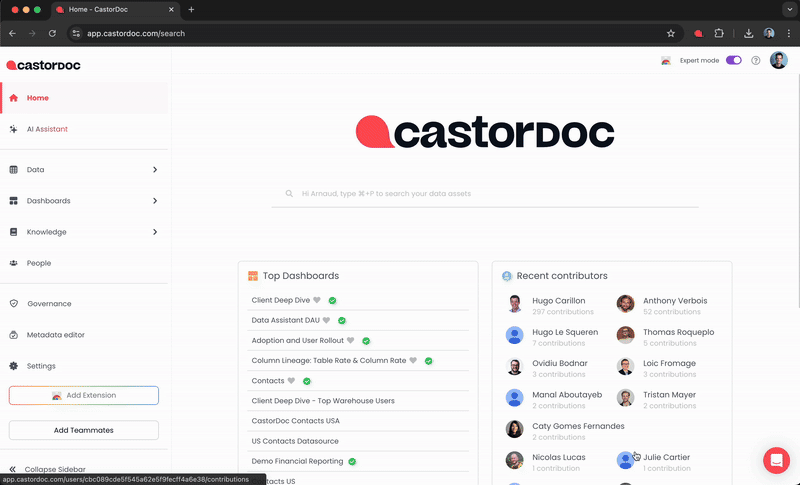
Task: Click the Dashboards icon in sidebar
Action: pyautogui.click(x=14, y=201)
